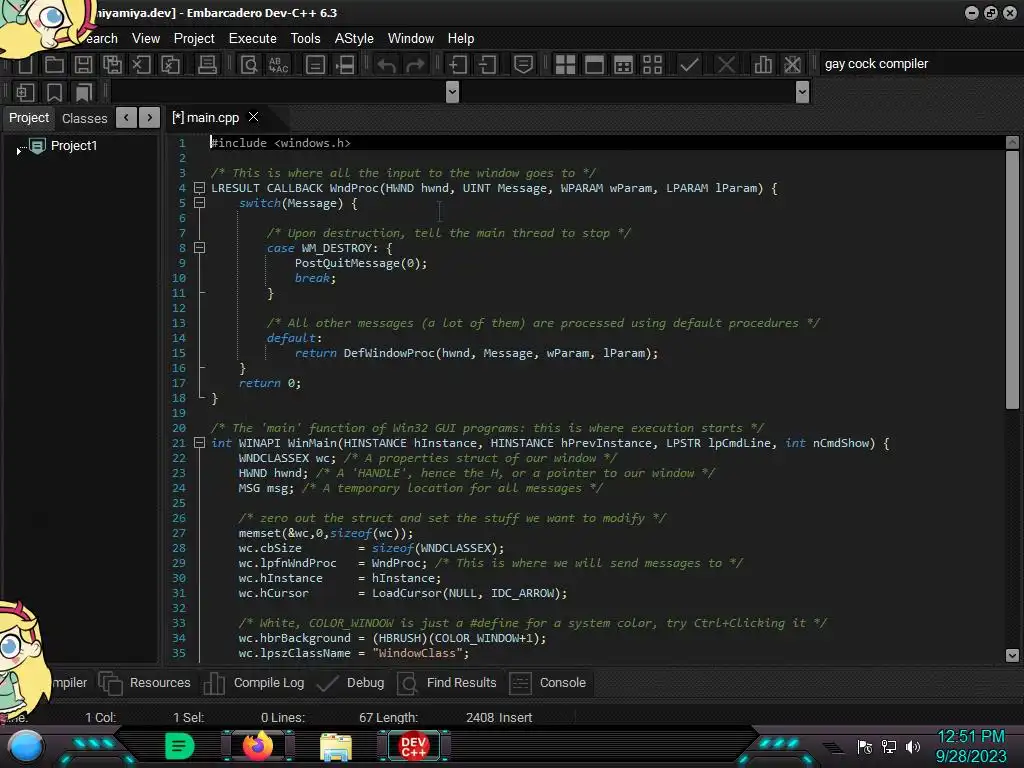Click the Run window icon
The height and width of the screenshot is (768, 1024).
[594, 64]
